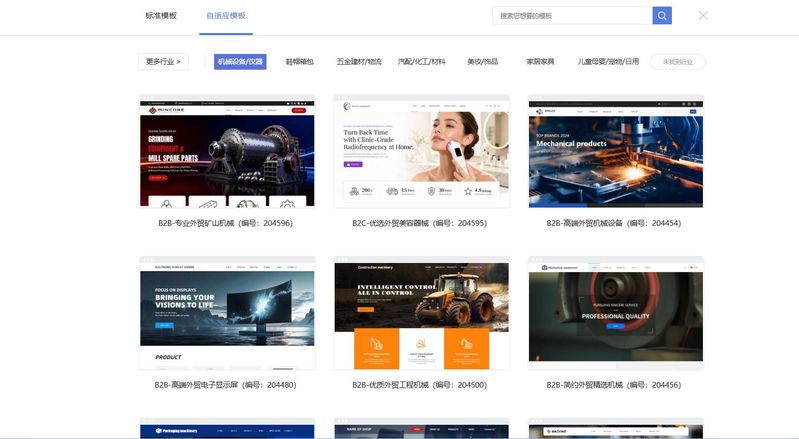Choose the 机械设备/仪器 category
Image resolution: width=799 pixels, height=439 pixels.
(240, 62)
